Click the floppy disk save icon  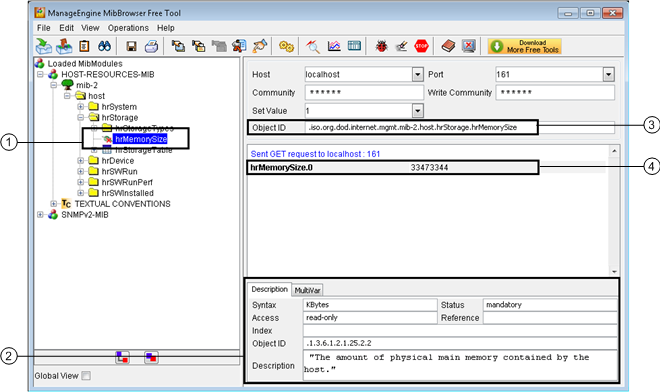(x=131, y=46)
